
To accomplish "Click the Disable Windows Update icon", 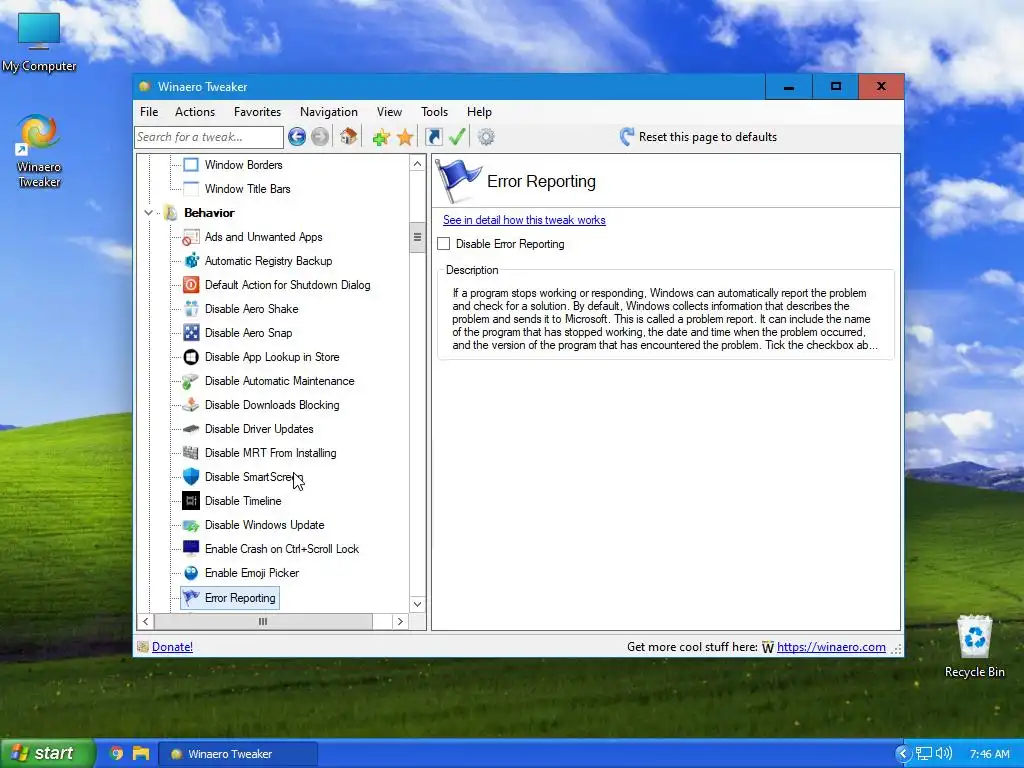I will click(191, 525).
